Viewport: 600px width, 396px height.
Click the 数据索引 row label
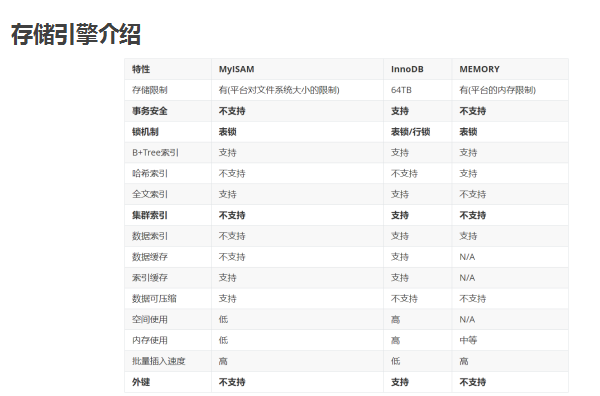click(x=150, y=236)
